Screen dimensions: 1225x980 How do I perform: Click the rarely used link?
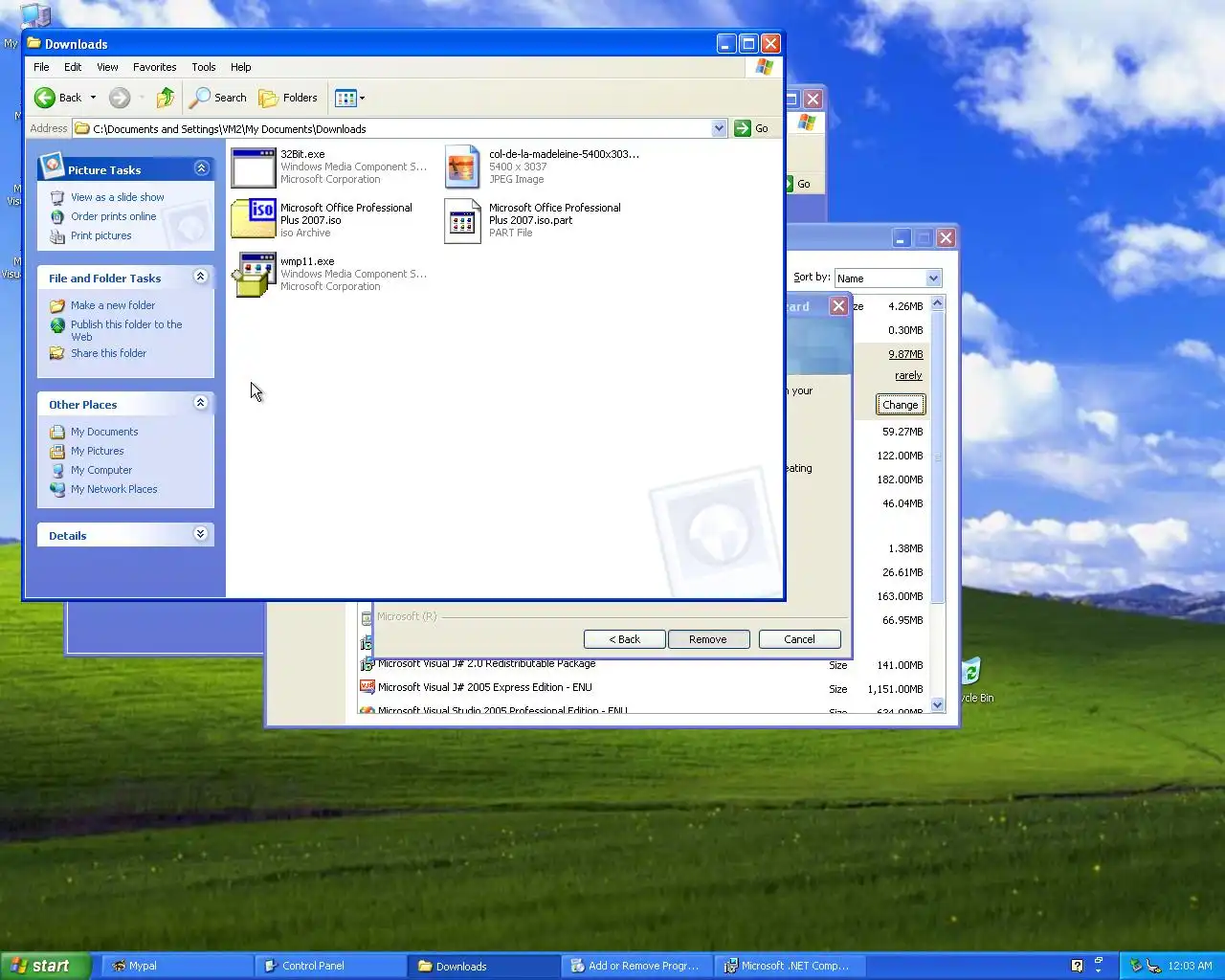pos(908,375)
